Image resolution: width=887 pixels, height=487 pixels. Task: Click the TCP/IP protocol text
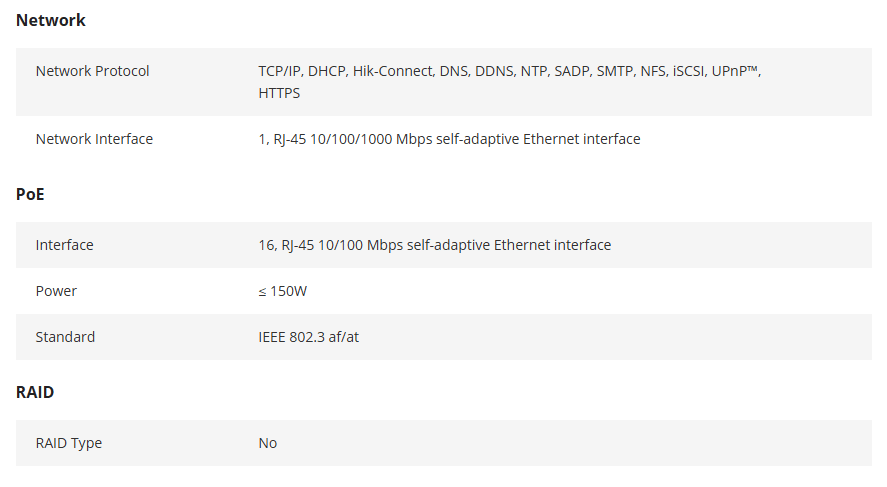279,71
